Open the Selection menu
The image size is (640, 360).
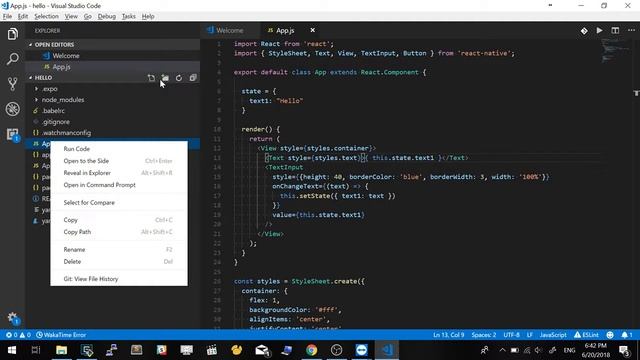[46, 16]
